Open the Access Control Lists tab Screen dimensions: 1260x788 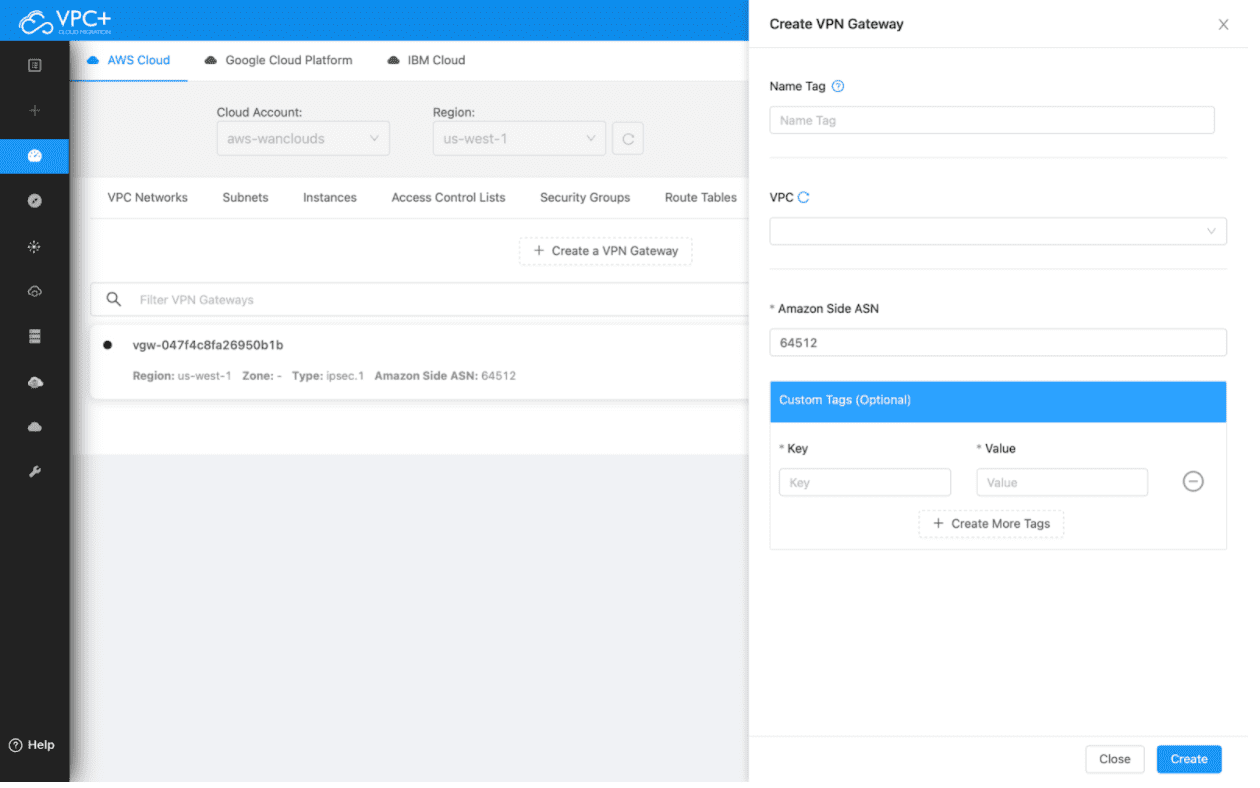448,197
